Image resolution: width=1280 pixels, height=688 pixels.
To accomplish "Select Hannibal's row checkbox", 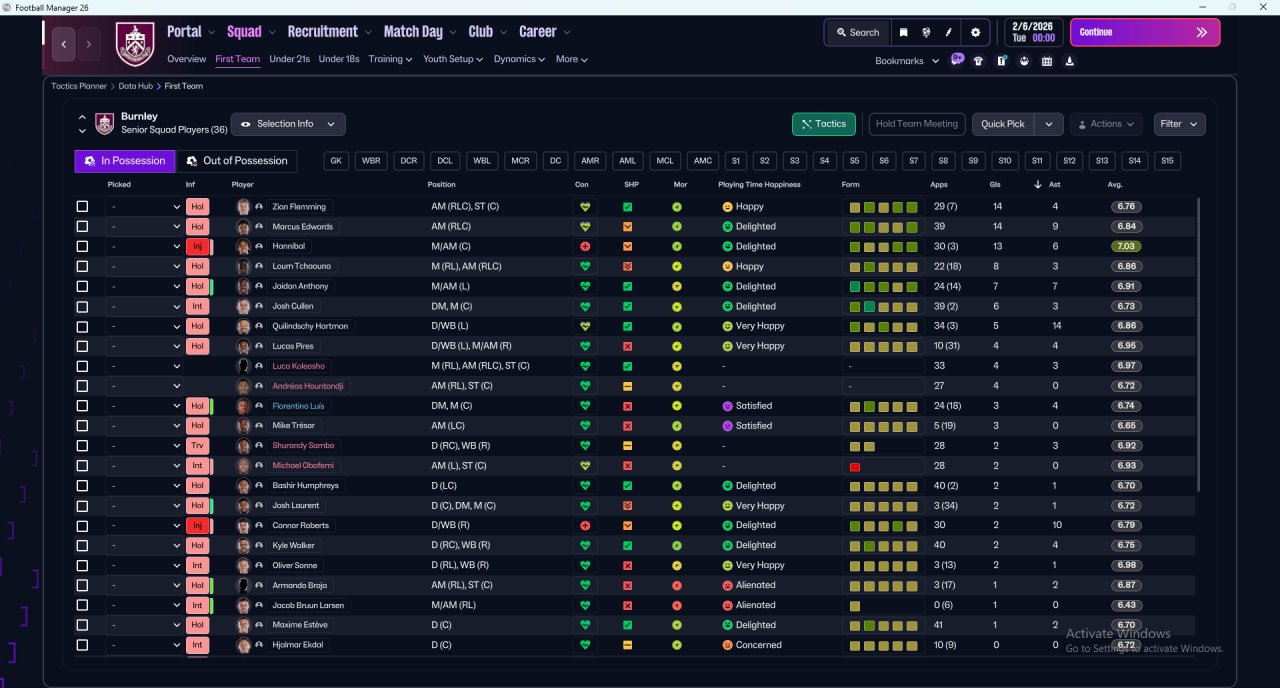I will 82,246.
